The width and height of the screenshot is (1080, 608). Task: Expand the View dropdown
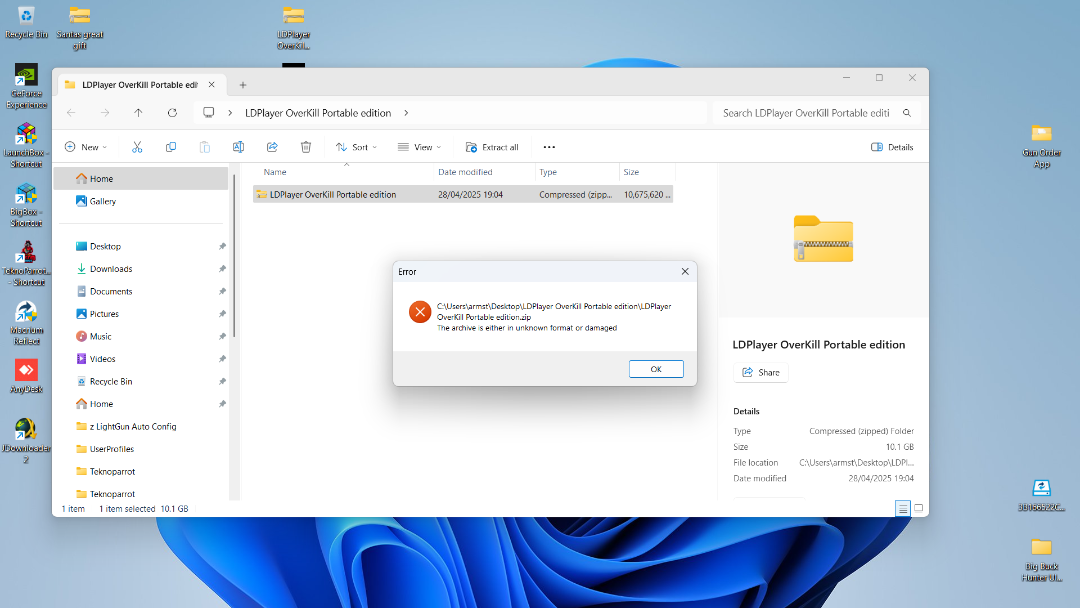420,147
